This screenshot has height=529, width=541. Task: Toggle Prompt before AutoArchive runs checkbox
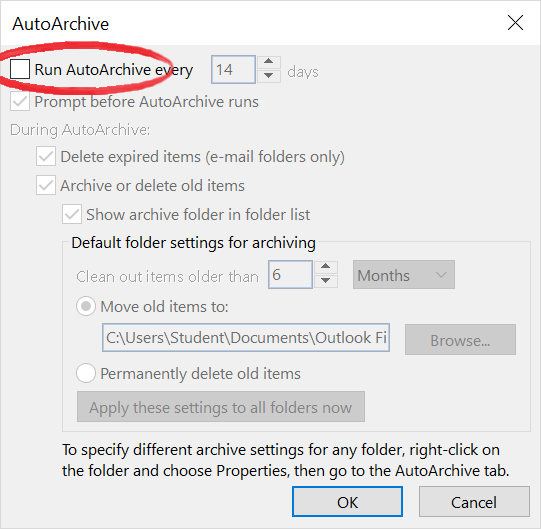(x=20, y=101)
